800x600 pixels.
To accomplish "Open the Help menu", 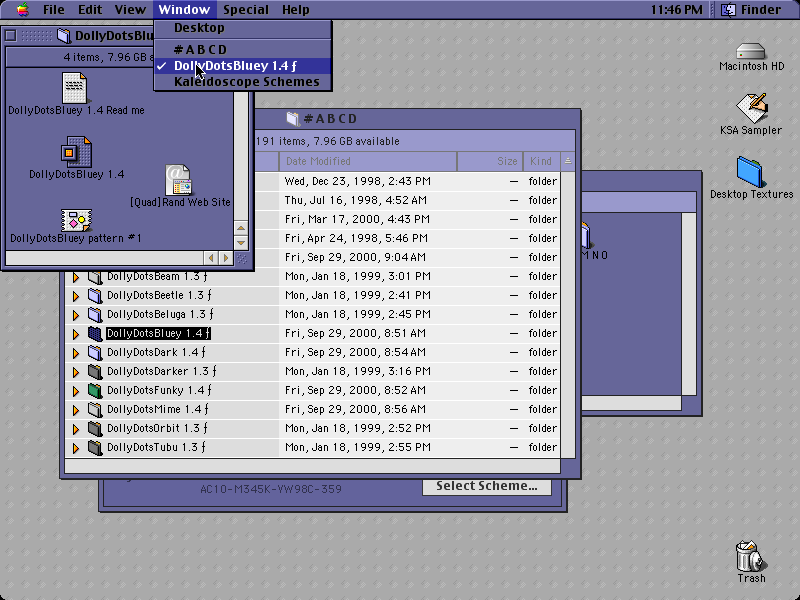I will coord(295,10).
